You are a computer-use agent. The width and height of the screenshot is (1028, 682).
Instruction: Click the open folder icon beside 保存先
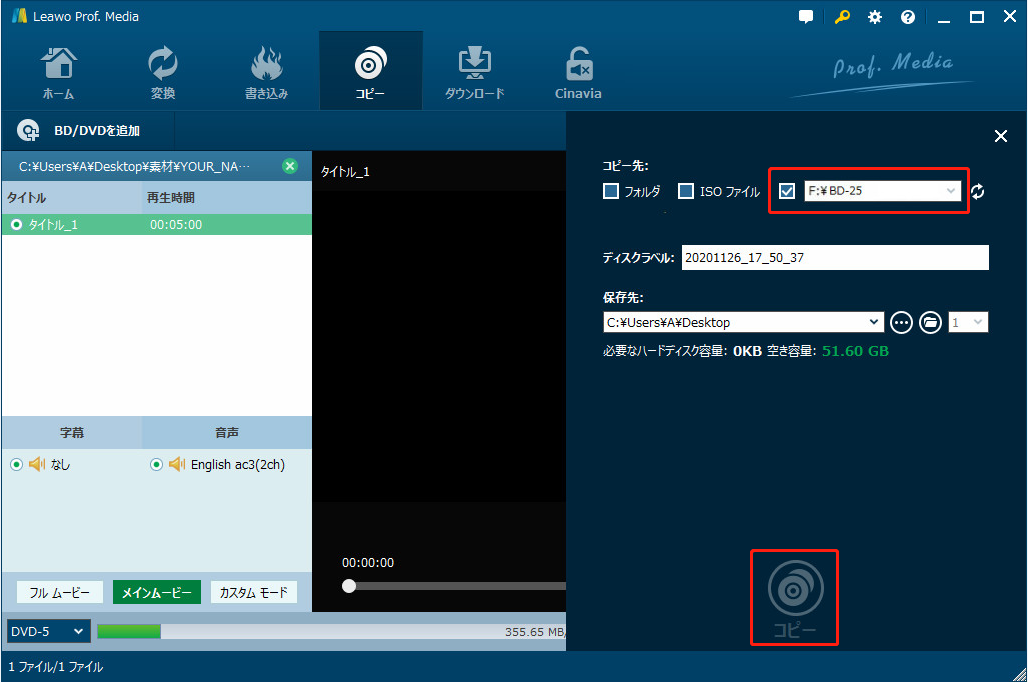coord(930,322)
